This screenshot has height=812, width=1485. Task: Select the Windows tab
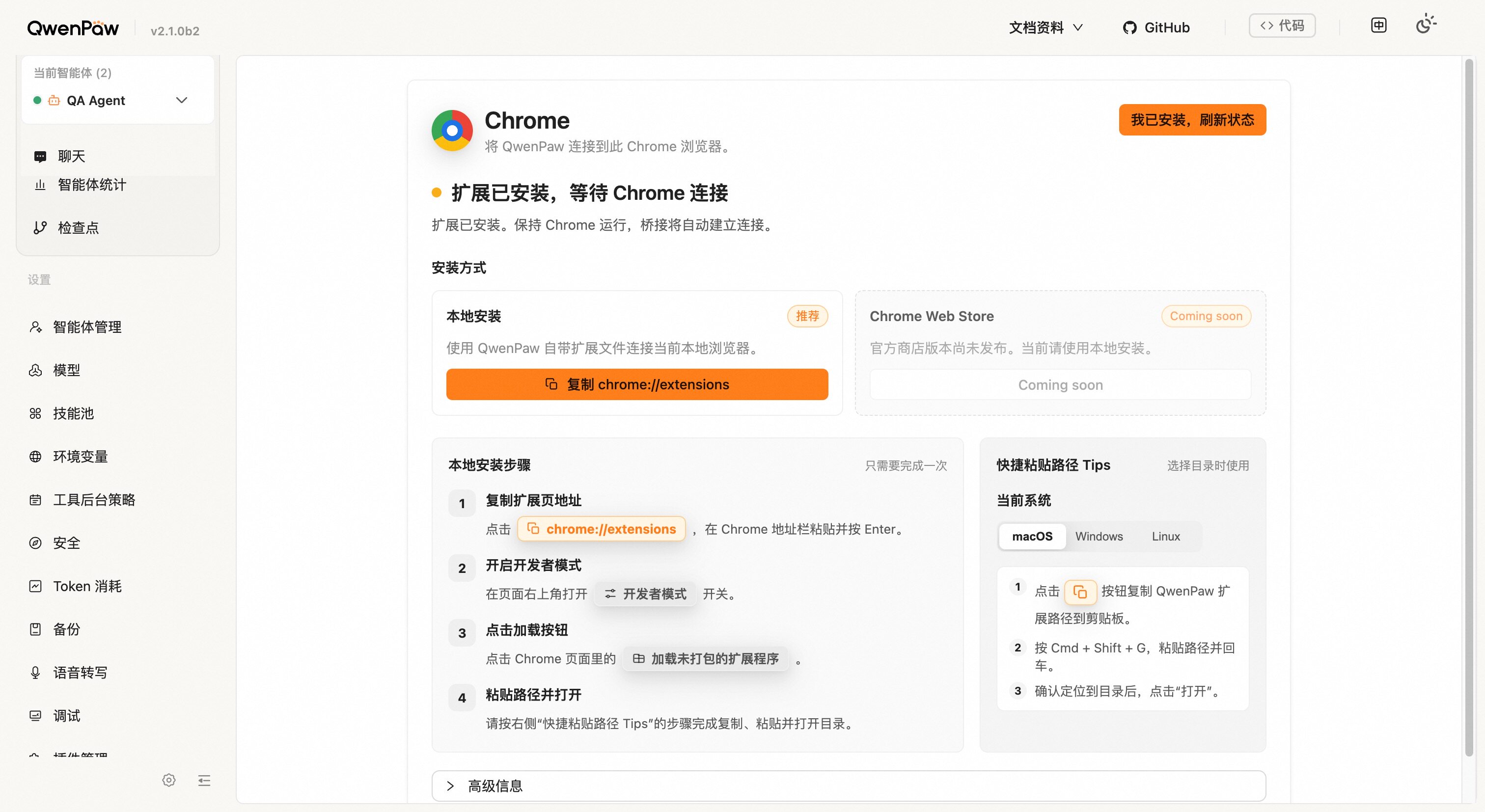[1099, 537]
